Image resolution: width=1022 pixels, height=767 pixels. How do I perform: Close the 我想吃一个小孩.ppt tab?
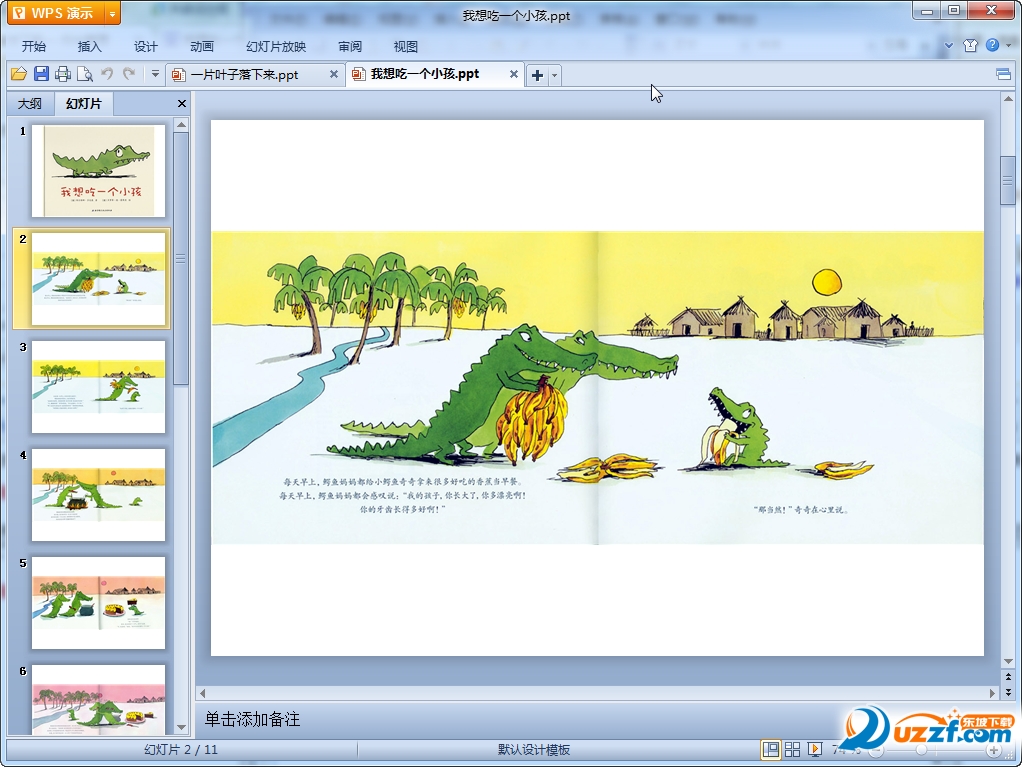pyautogui.click(x=514, y=74)
